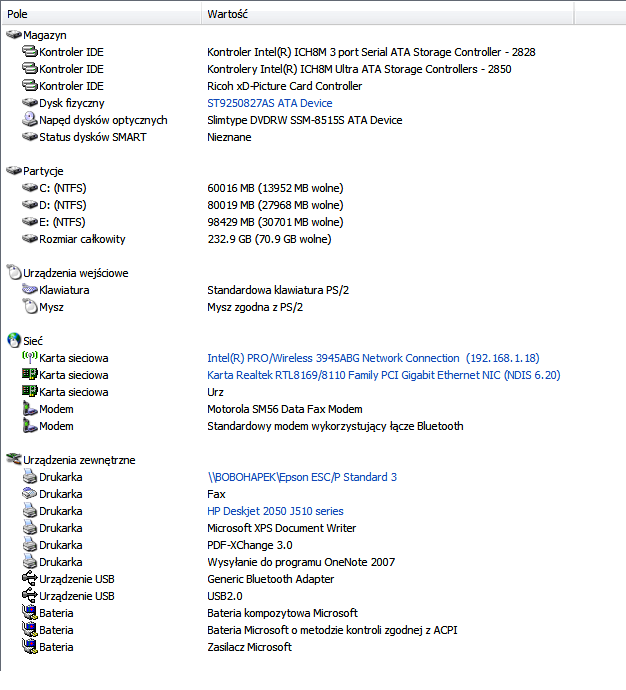Click the Klawiatura keyboard icon

point(30,290)
